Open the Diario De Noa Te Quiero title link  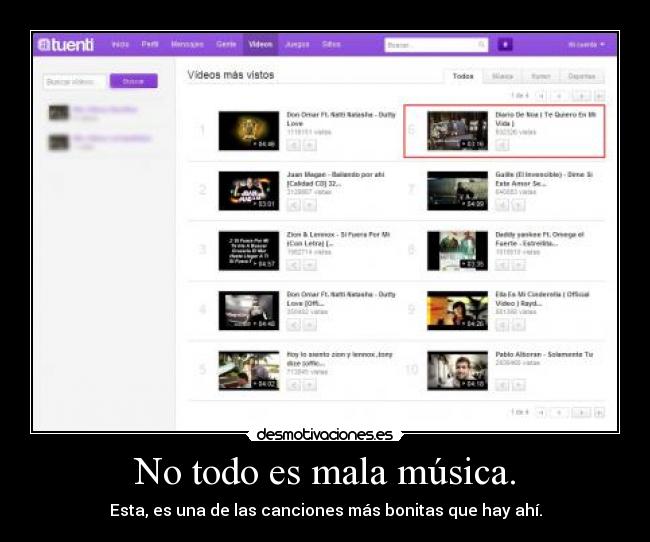coord(546,119)
